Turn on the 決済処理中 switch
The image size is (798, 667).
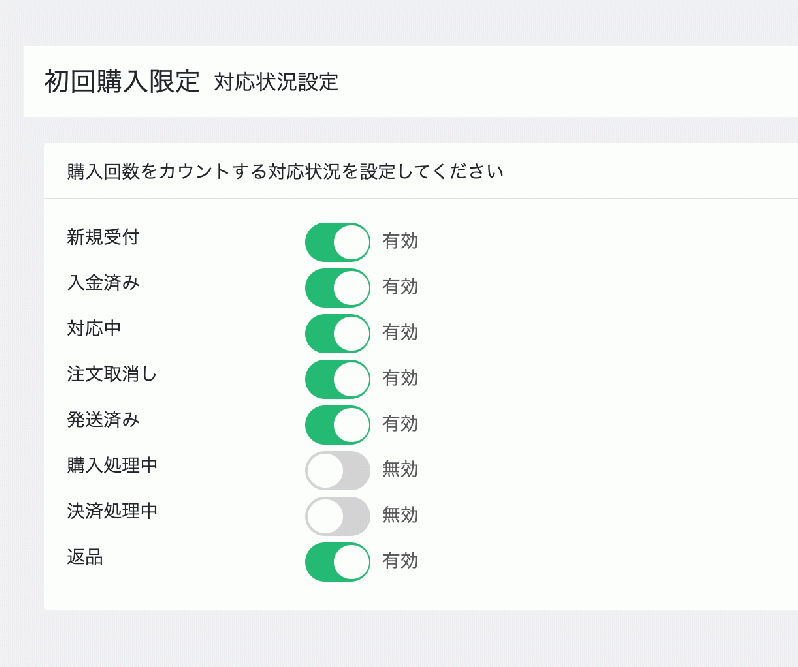pyautogui.click(x=337, y=516)
